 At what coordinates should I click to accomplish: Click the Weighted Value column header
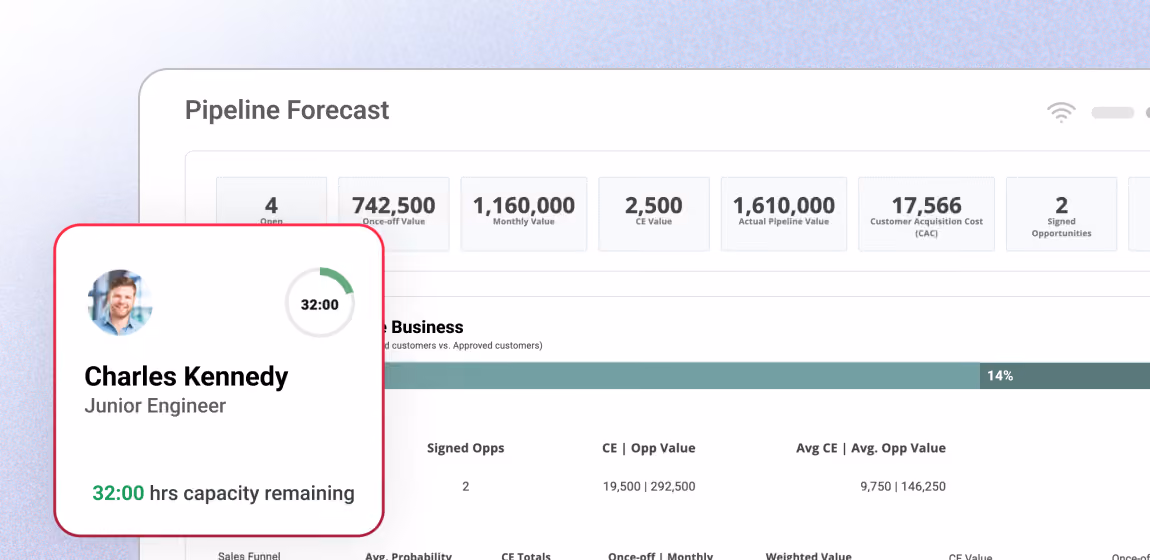[x=808, y=556]
